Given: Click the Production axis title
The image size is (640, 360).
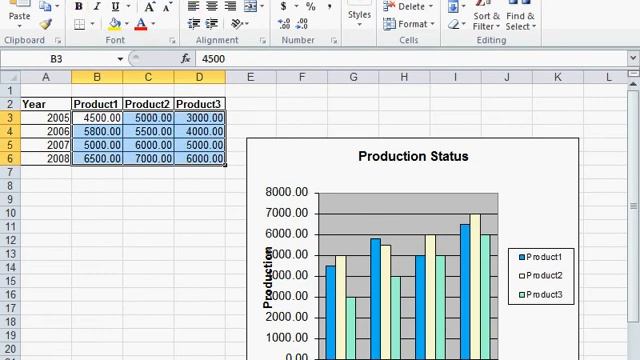Looking at the screenshot, I should tap(268, 278).
